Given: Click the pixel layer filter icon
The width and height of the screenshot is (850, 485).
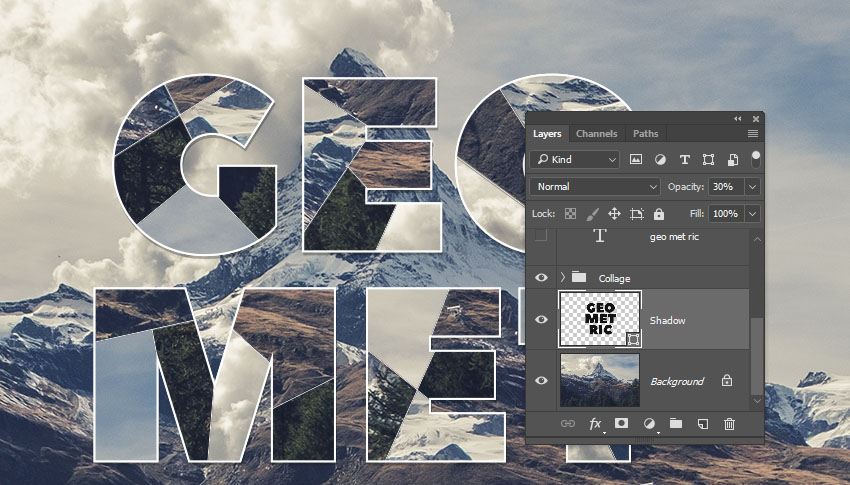Looking at the screenshot, I should pyautogui.click(x=636, y=159).
